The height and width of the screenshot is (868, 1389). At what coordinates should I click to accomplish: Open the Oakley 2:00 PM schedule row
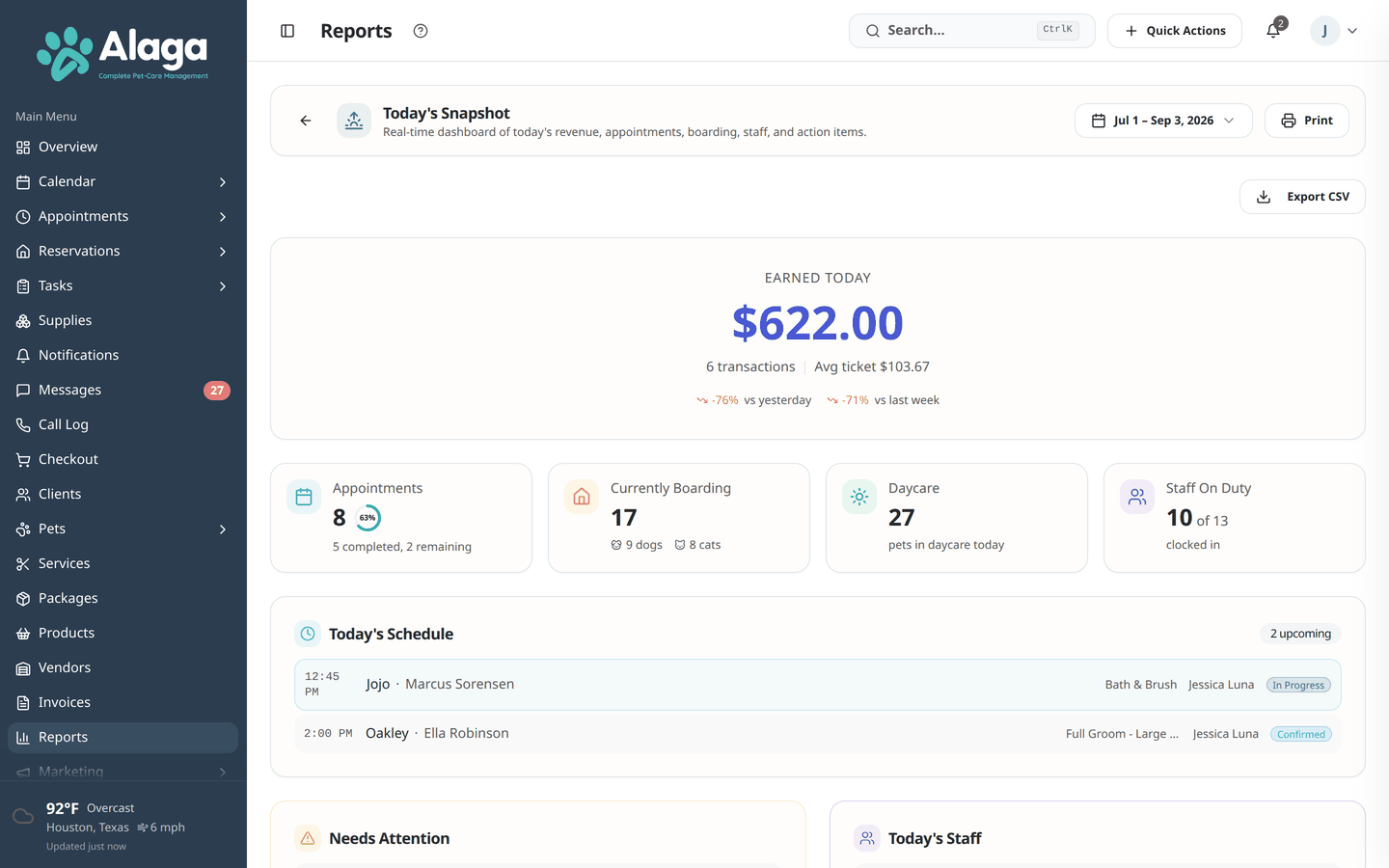tap(818, 734)
